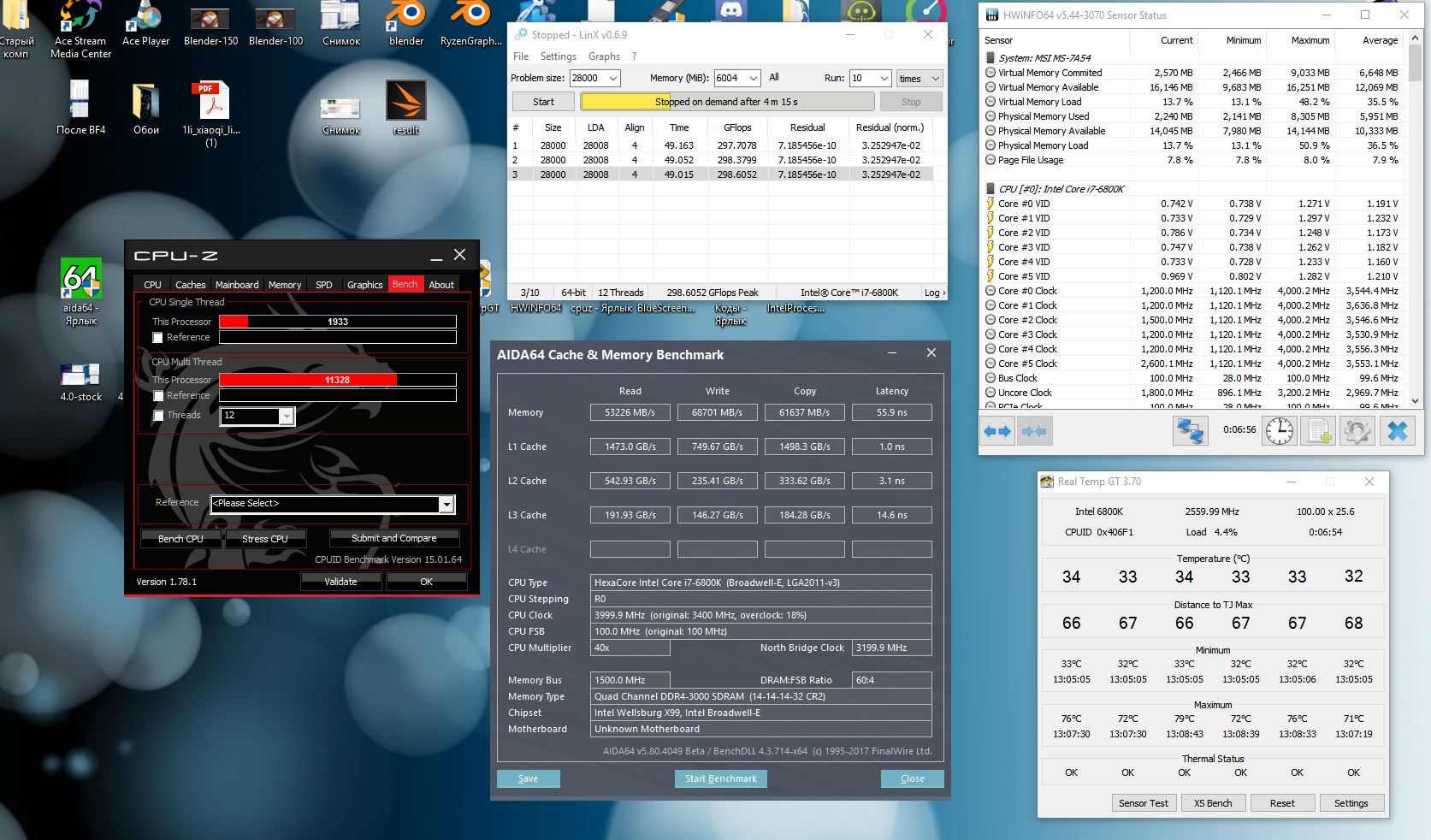The image size is (1431, 840).
Task: Click Stress CPU in CPU-Z
Action: (264, 539)
